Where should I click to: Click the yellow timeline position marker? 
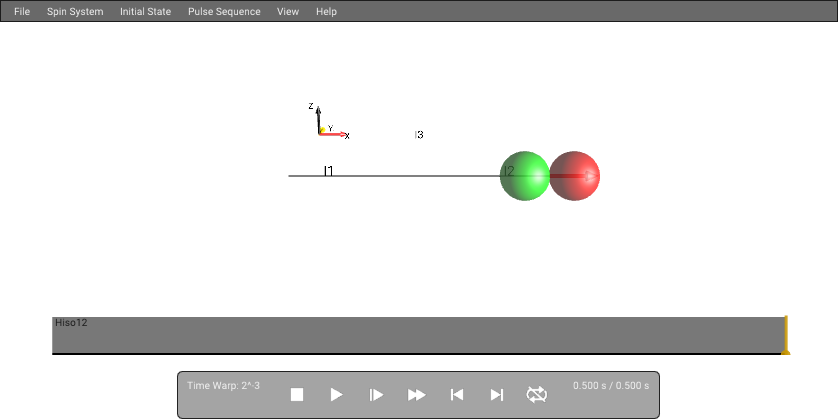coord(786,335)
